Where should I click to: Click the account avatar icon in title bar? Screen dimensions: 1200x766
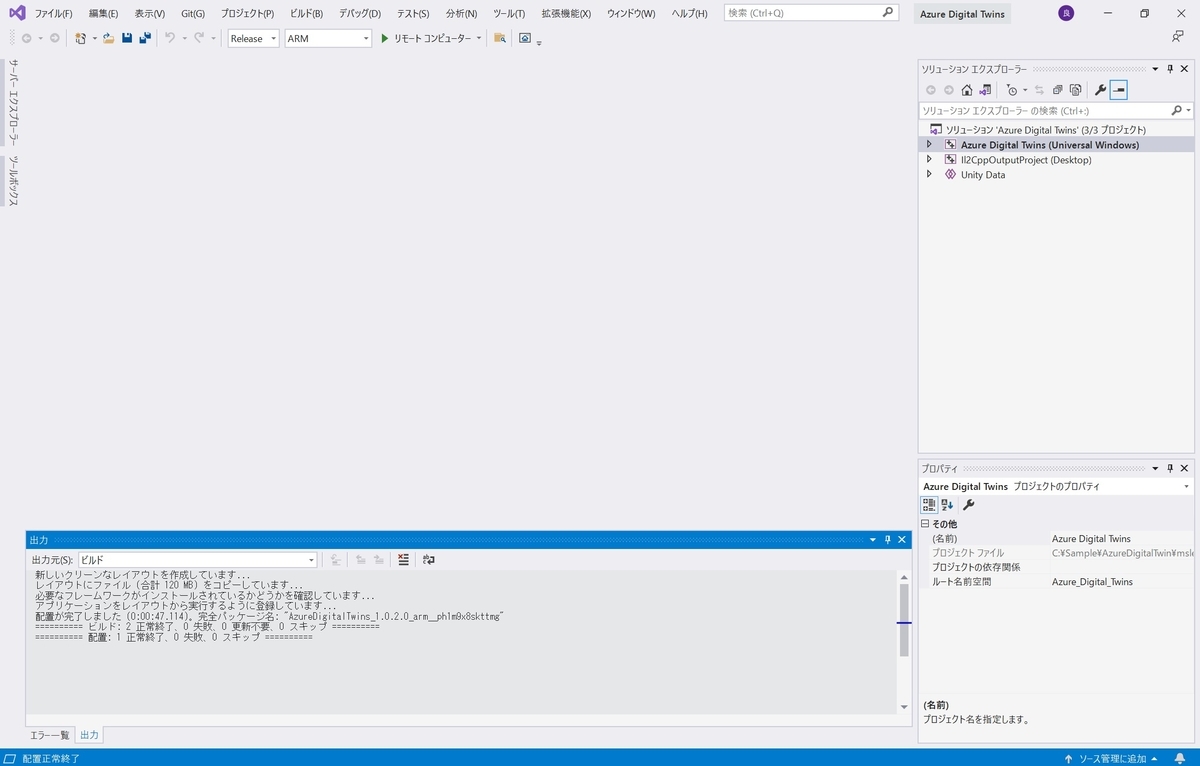(1066, 13)
